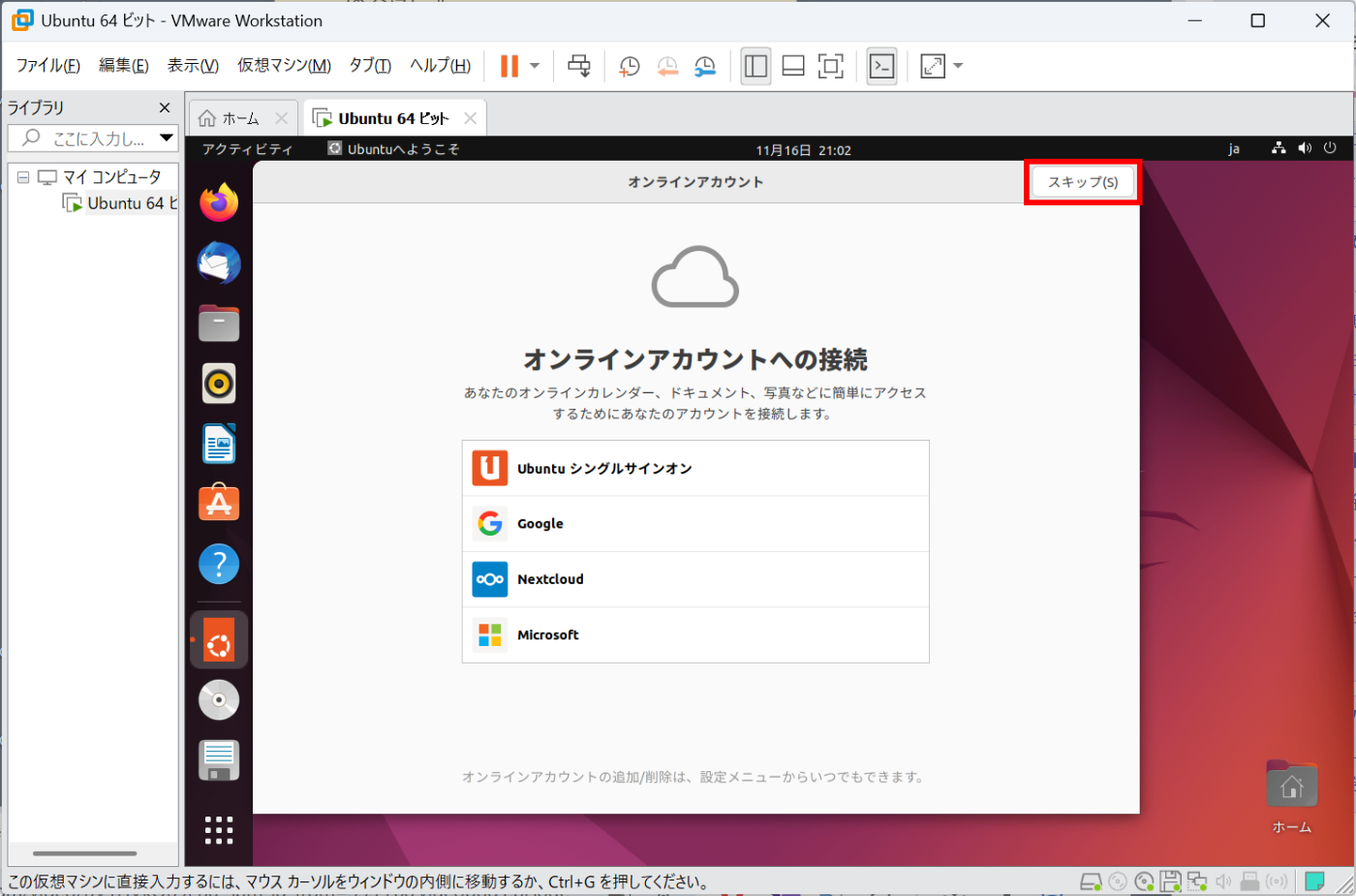Show applications grid in dock
This screenshot has width=1356, height=896.
pos(219,830)
